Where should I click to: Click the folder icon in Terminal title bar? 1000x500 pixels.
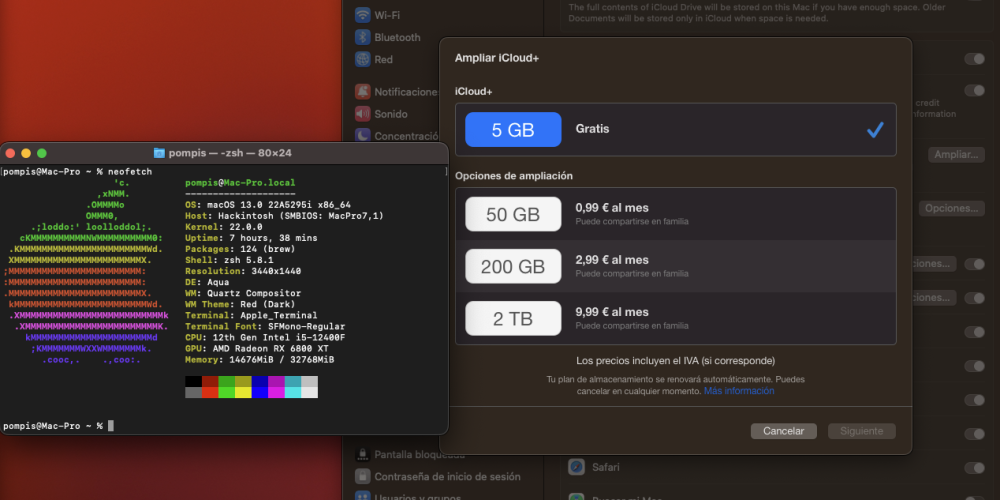tap(159, 153)
